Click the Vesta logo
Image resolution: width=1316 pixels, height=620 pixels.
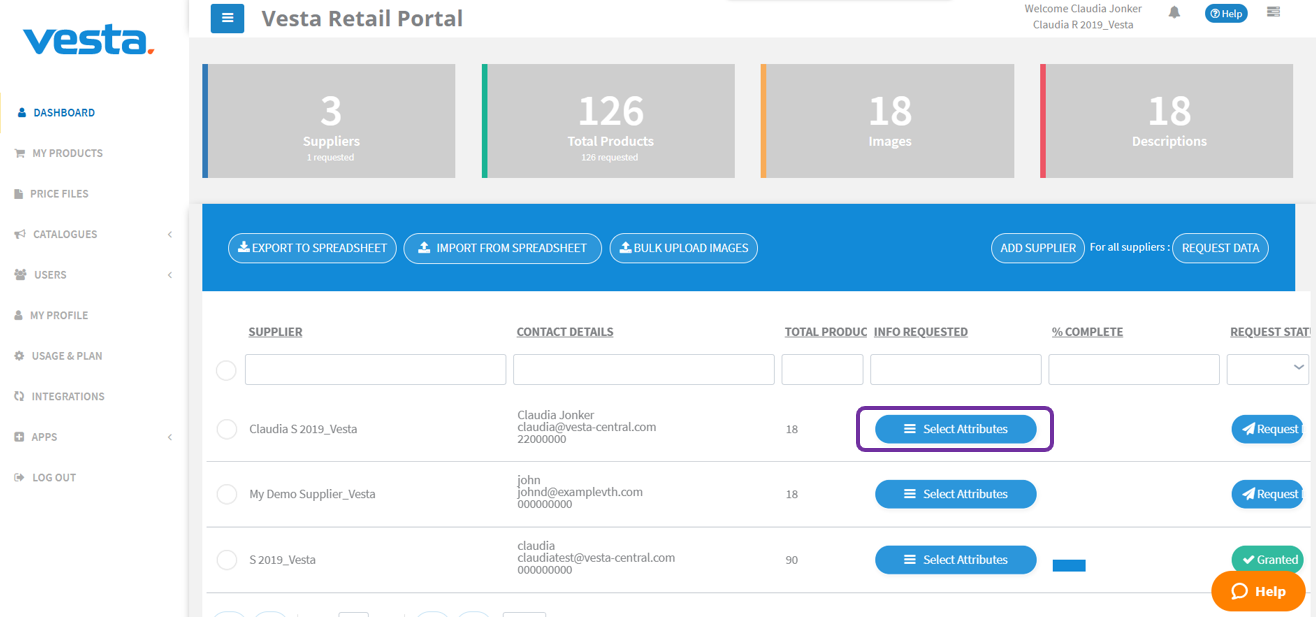click(x=88, y=40)
